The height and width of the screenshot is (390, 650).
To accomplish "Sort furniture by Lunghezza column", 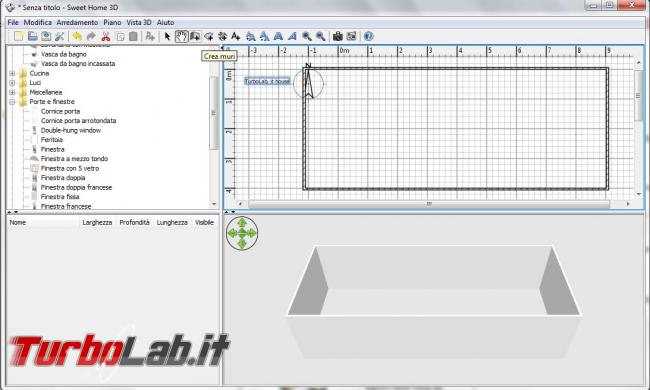I will 172,223.
